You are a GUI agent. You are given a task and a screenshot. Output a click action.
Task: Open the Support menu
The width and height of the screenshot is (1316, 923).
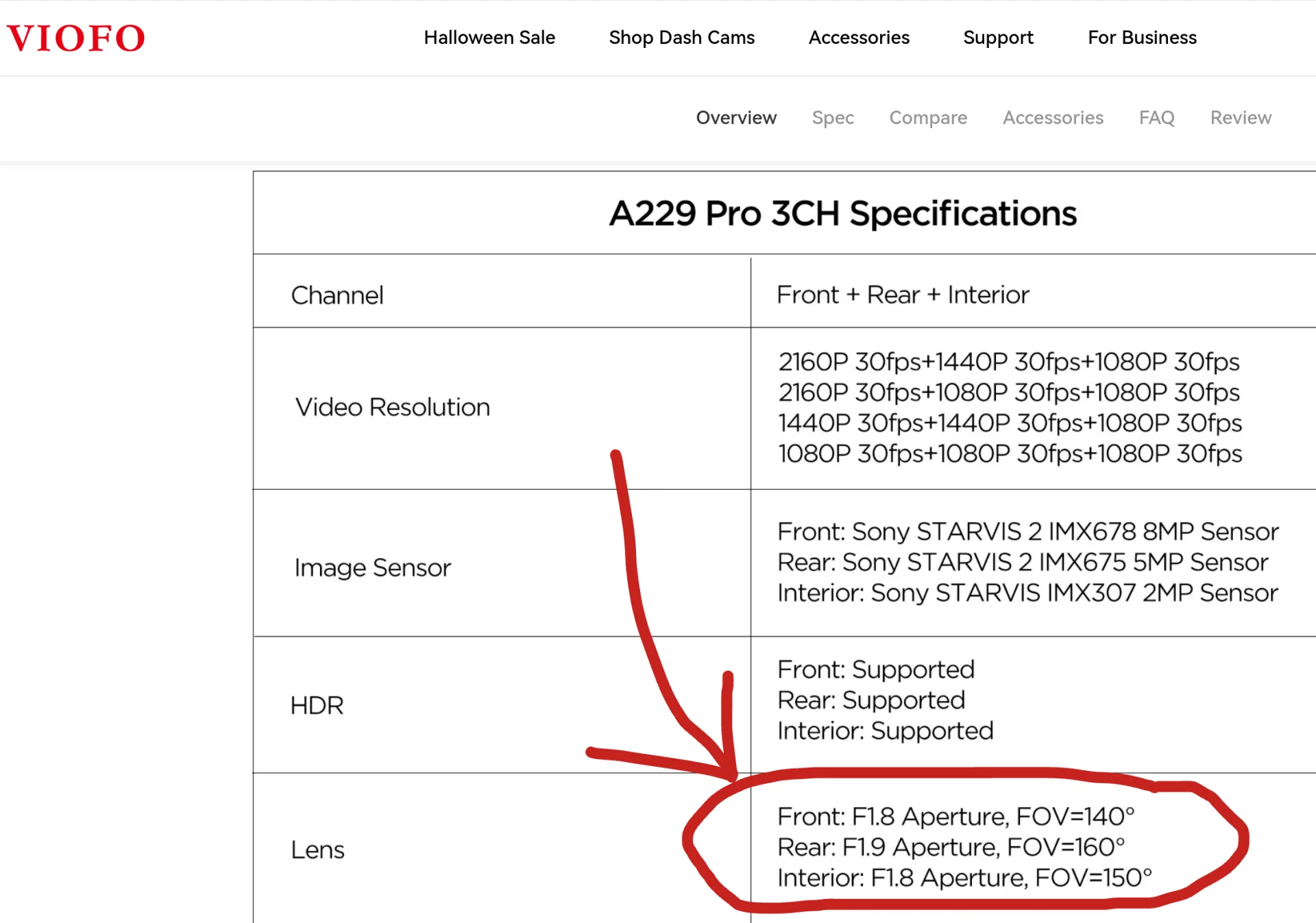998,38
